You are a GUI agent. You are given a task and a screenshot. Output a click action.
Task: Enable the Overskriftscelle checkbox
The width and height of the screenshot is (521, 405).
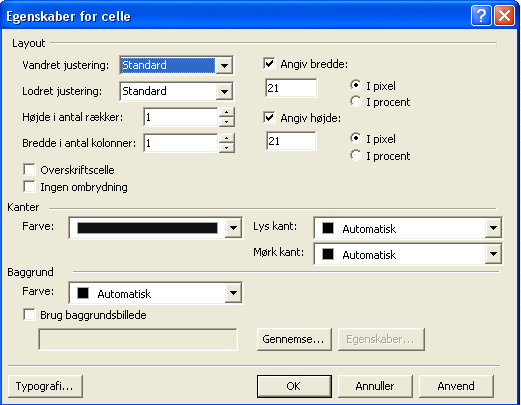[29, 169]
